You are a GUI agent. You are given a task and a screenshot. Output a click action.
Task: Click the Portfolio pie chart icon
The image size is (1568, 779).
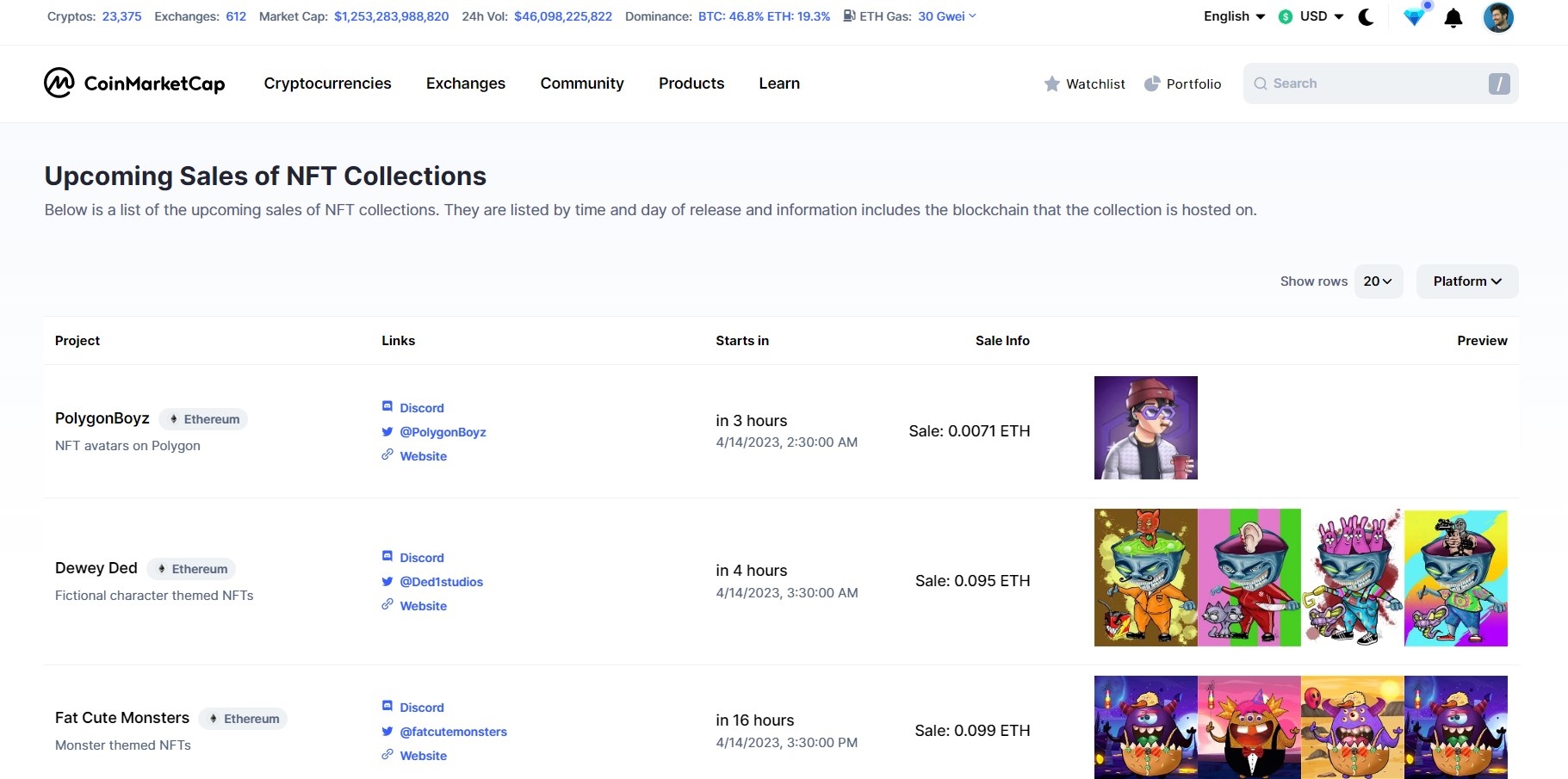[1152, 83]
